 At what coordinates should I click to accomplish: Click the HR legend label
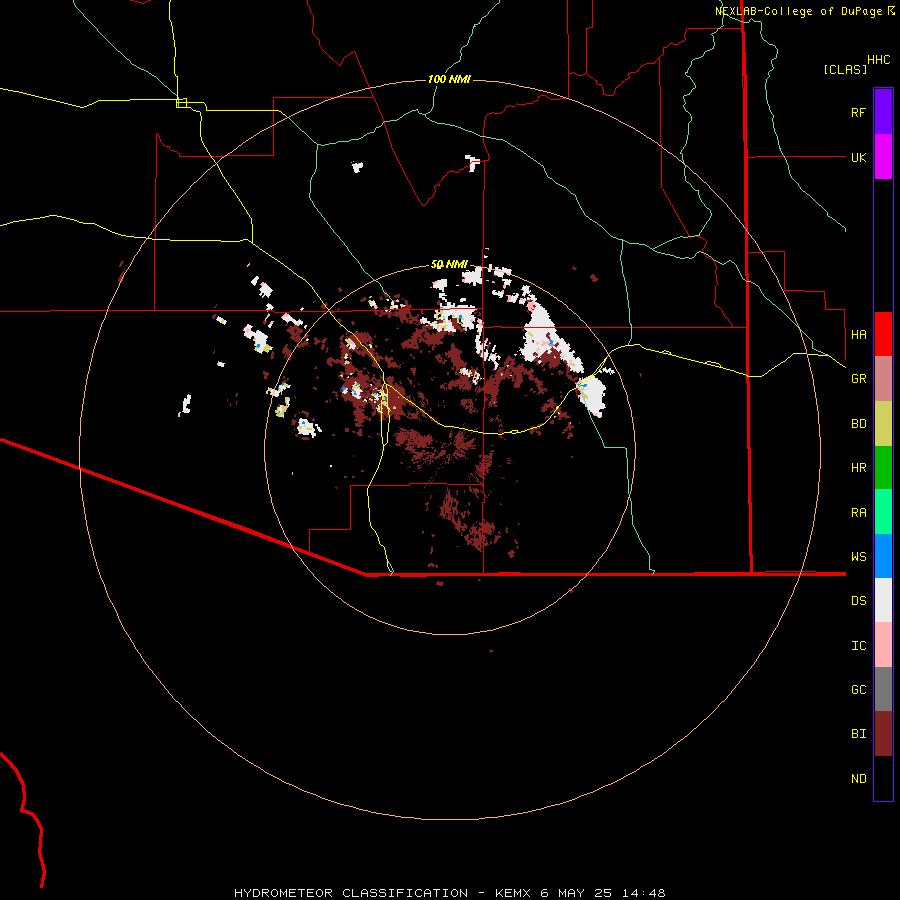point(859,468)
